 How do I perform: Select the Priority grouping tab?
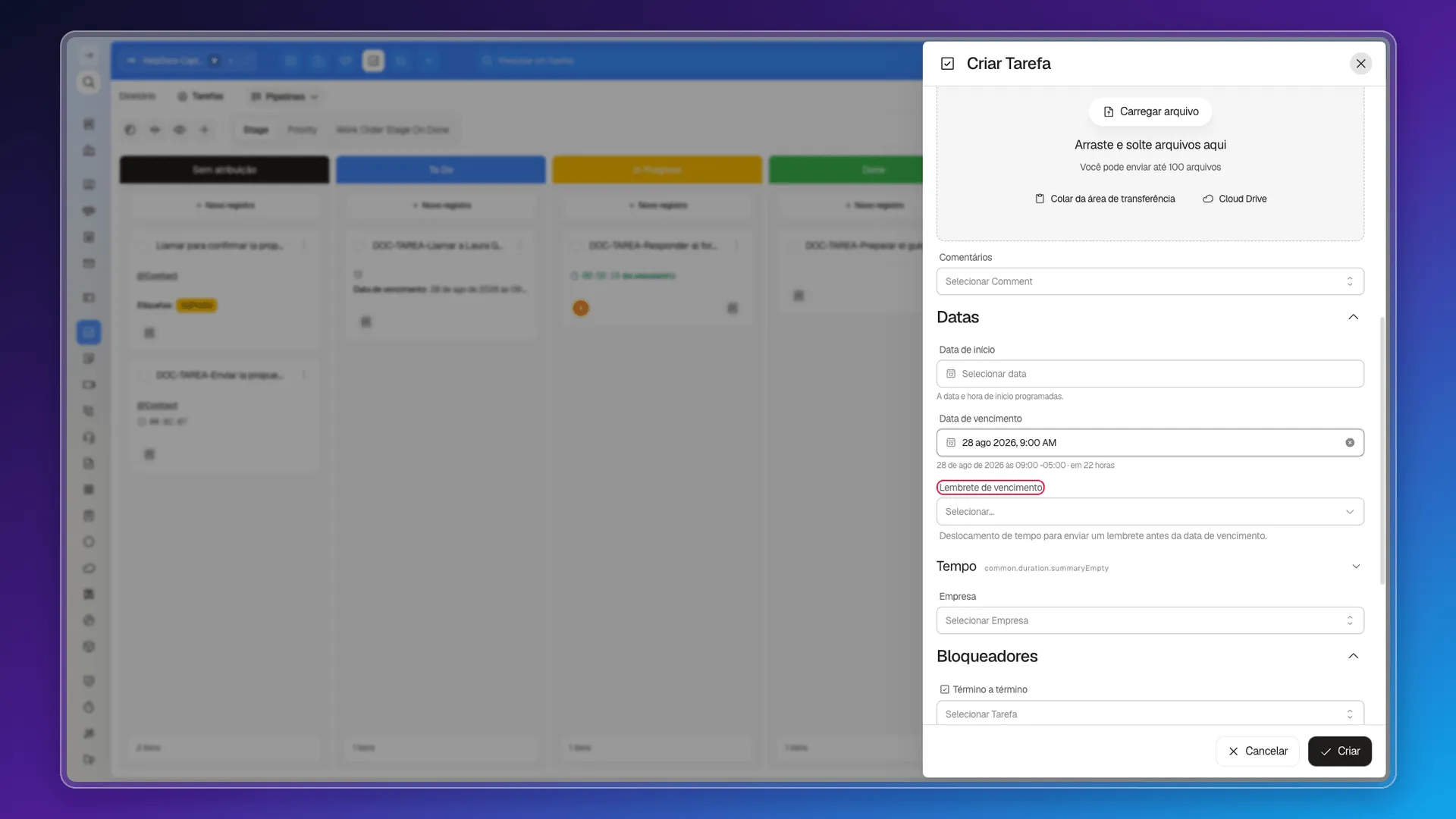[302, 130]
